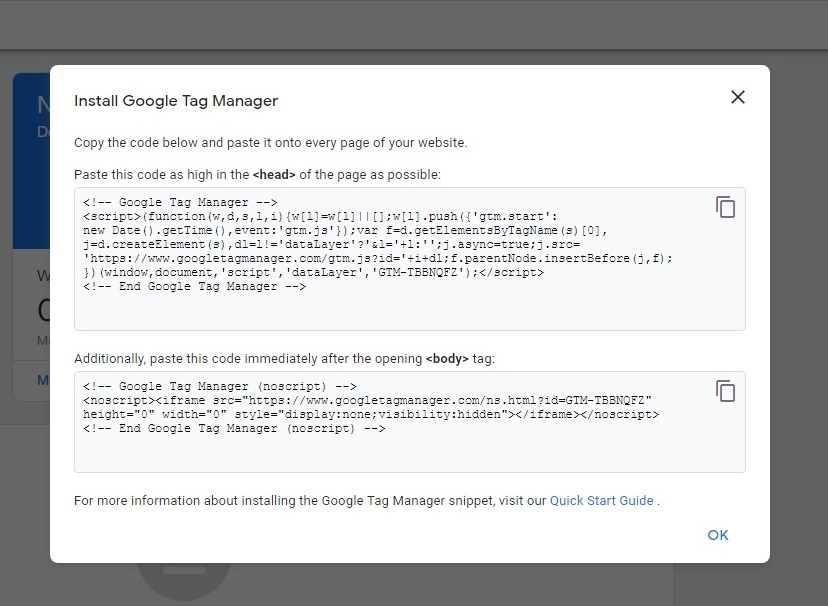Click the 'Copy the code below' instruction
The image size is (828, 606).
(270, 143)
